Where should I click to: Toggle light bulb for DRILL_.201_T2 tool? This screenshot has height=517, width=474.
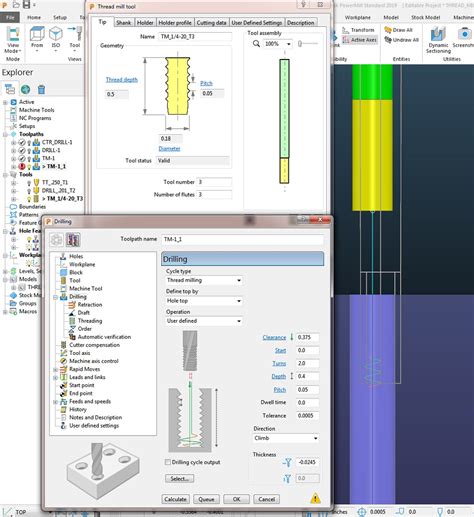[x=29, y=191]
